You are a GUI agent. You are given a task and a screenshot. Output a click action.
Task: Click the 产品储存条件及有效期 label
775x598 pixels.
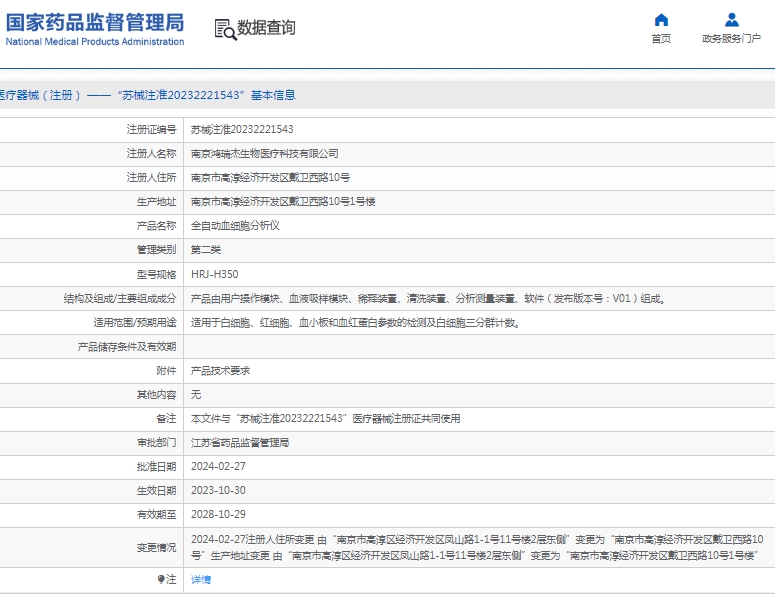(x=127, y=346)
